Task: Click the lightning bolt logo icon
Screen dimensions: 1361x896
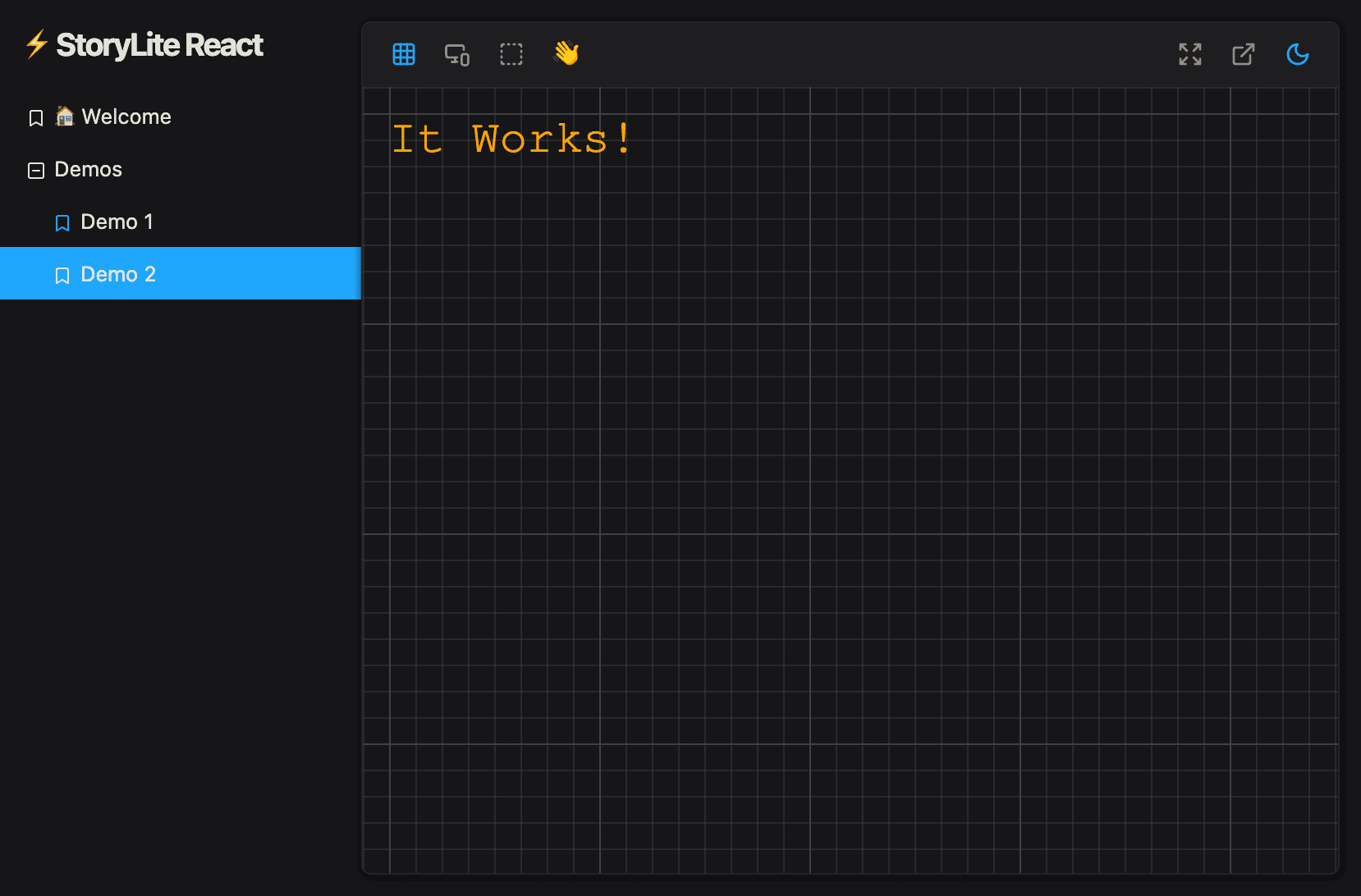Action: coord(34,45)
